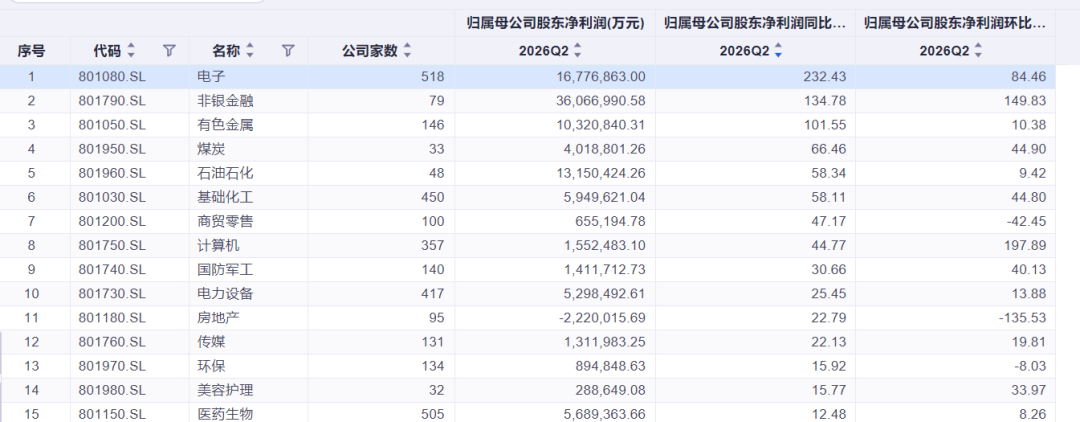Click code 801750.SL
1080x422 pixels.
tap(112, 246)
